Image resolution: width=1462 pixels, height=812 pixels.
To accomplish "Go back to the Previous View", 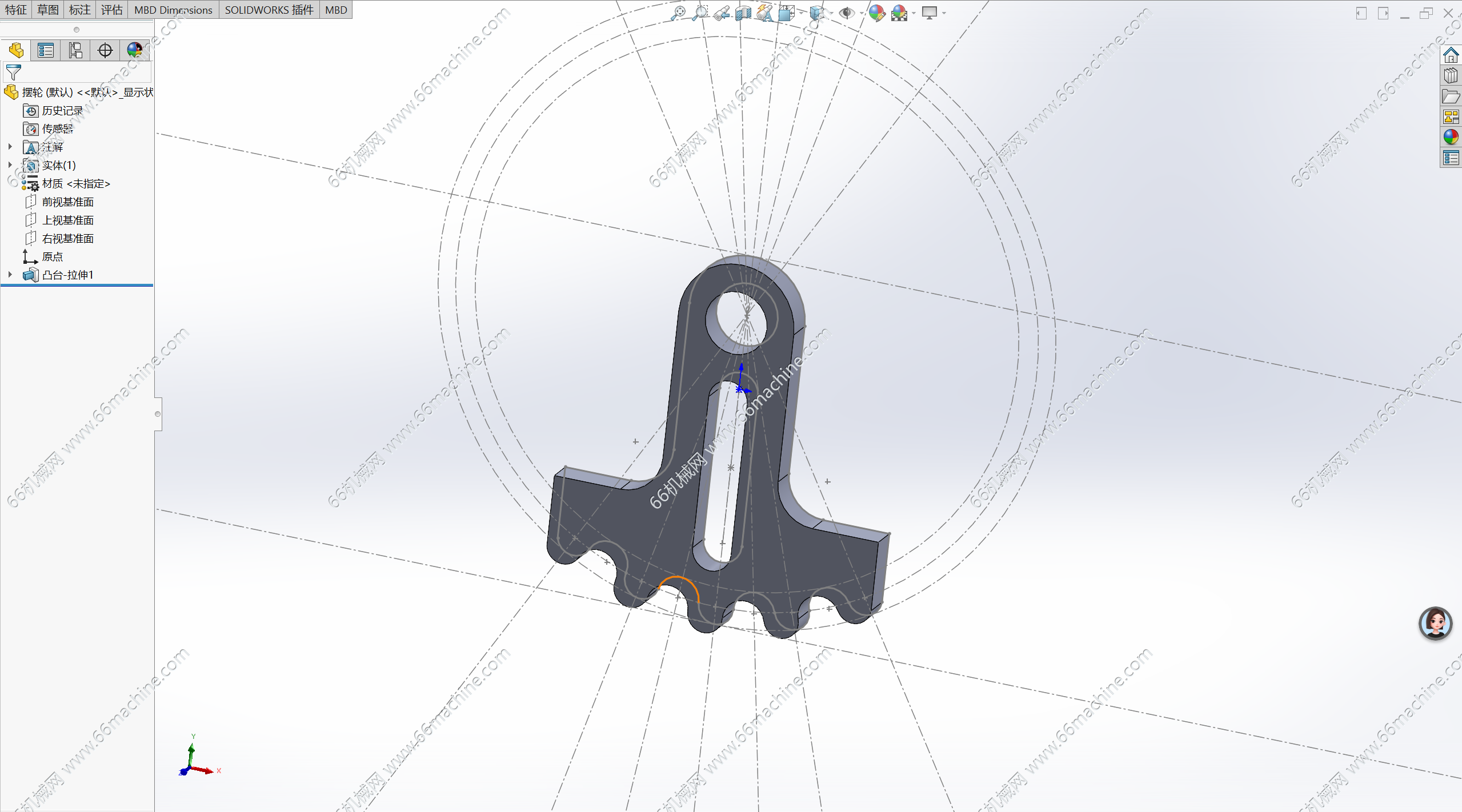I will point(722,13).
